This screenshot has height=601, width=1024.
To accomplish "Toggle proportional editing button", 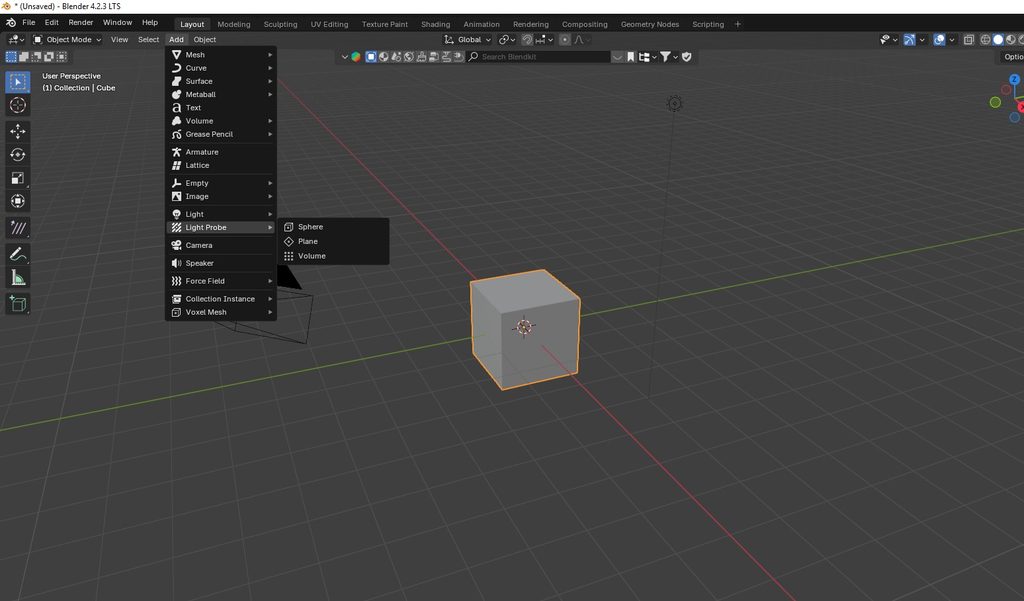I will [x=565, y=40].
